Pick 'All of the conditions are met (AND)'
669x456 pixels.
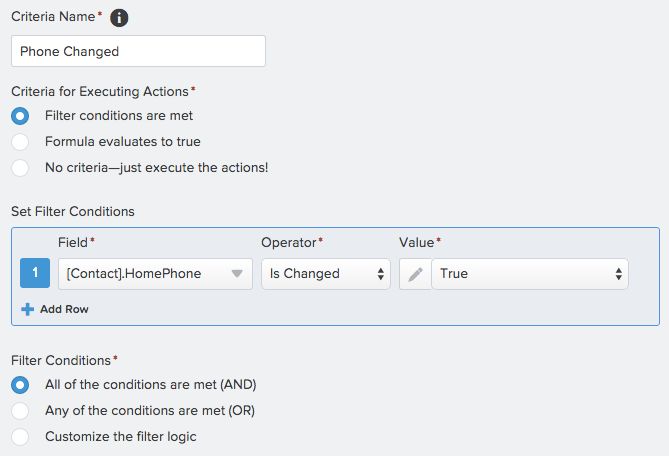click(x=20, y=385)
